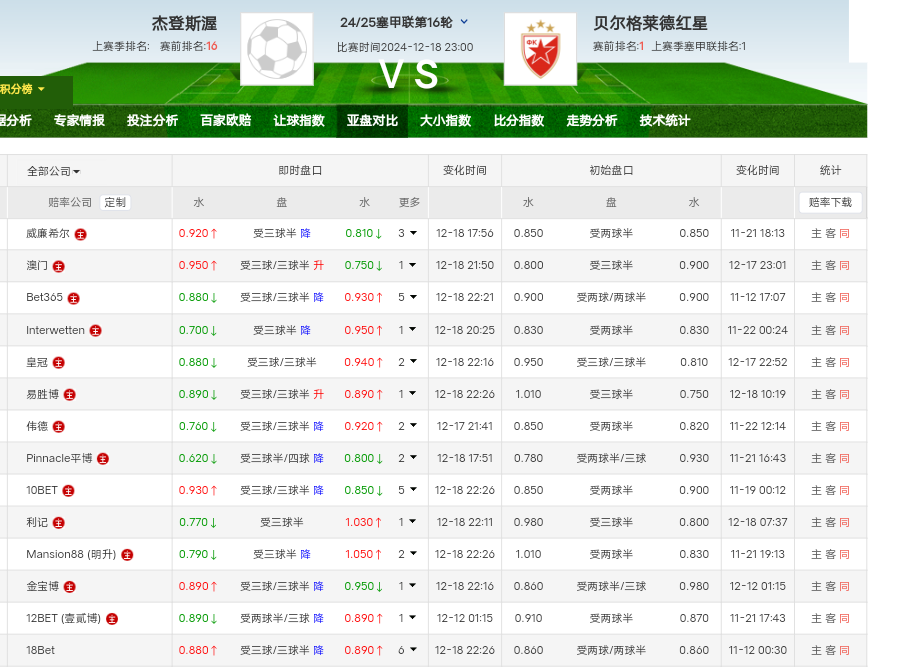This screenshot has height=667, width=905.
Task: Click the 赔率下载 download button
Action: (831, 203)
